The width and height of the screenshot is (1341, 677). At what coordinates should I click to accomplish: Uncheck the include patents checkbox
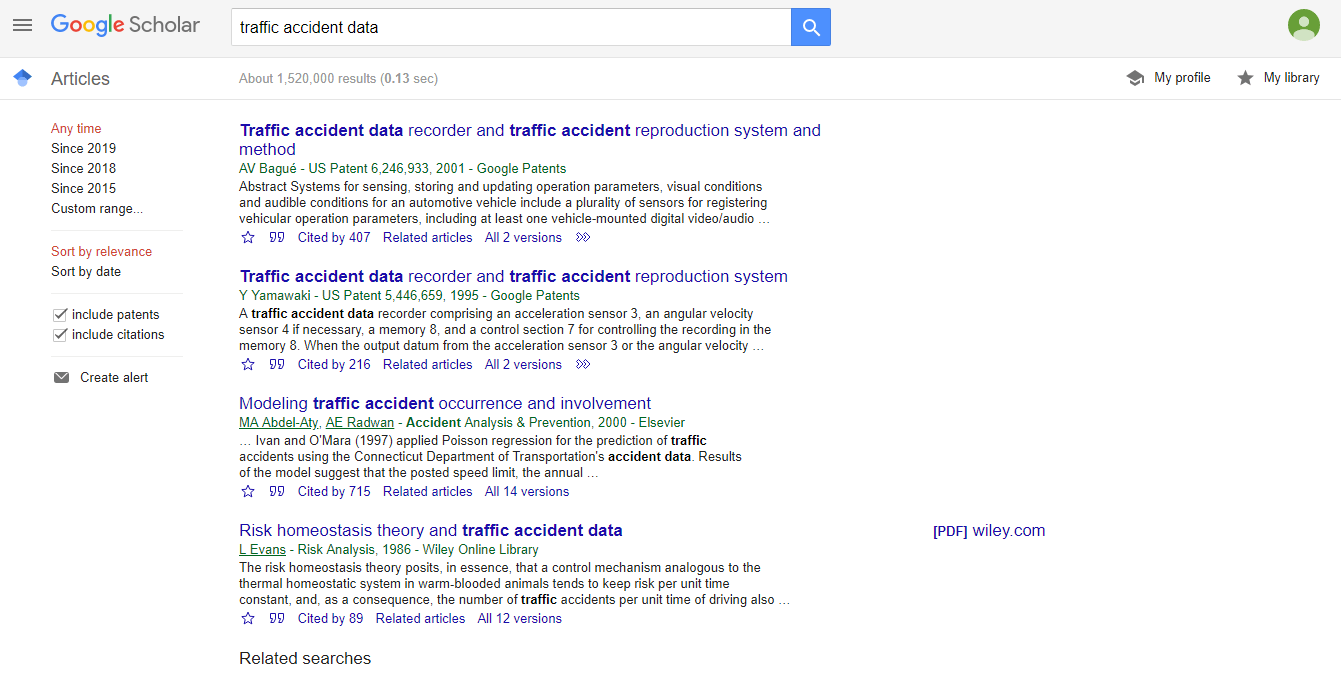point(60,315)
